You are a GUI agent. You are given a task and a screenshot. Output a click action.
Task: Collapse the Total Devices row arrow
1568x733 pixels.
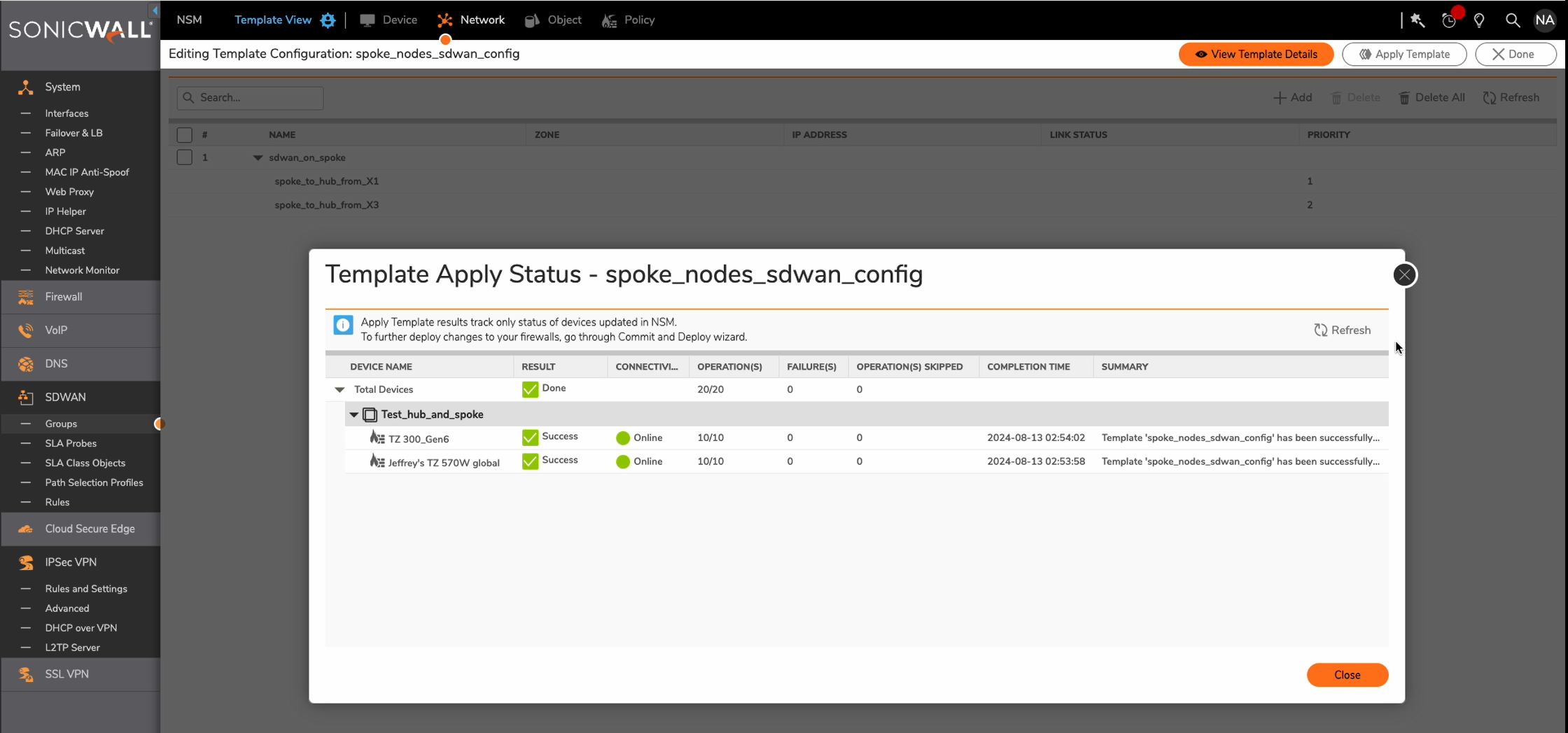[339, 390]
